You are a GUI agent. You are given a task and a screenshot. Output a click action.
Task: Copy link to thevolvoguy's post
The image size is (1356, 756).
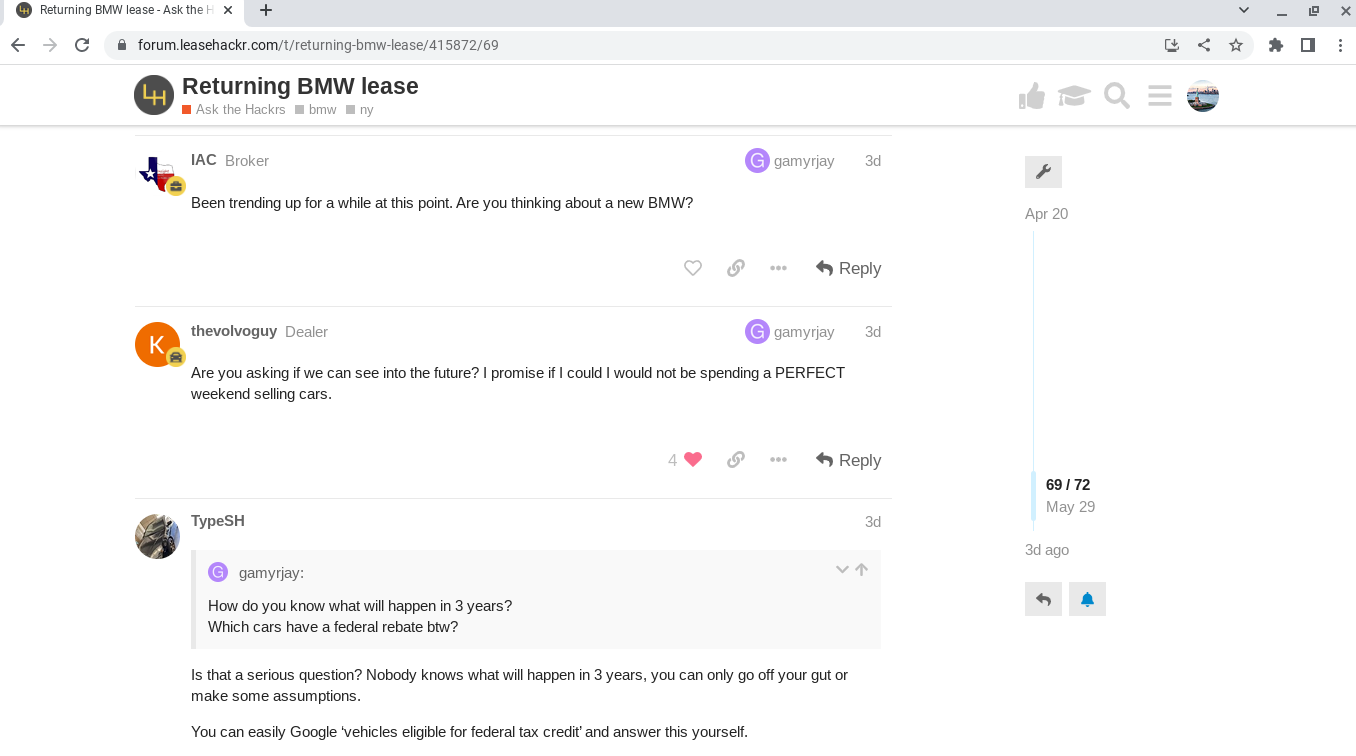pos(736,460)
